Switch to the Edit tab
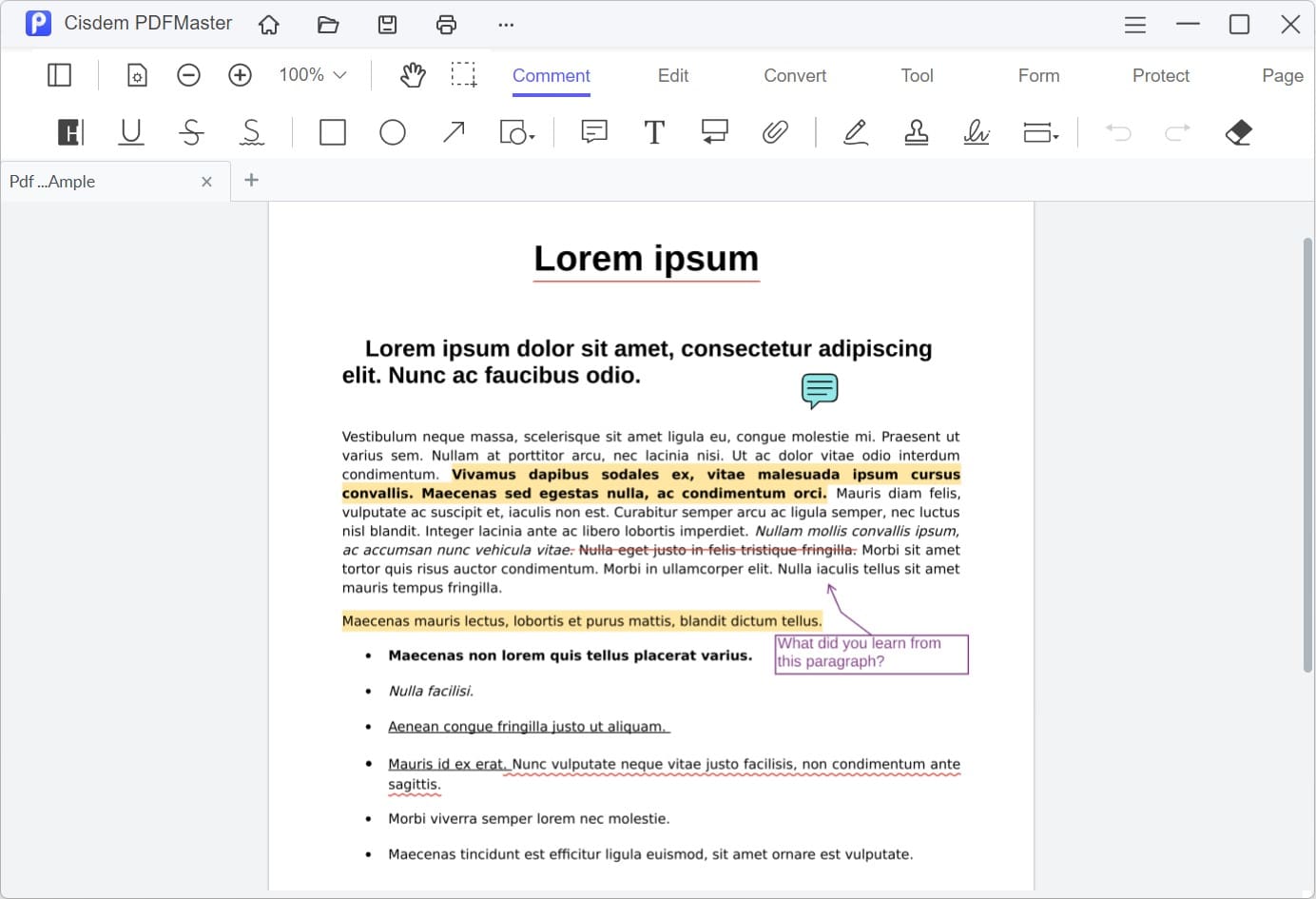This screenshot has width=1316, height=899. click(x=672, y=75)
